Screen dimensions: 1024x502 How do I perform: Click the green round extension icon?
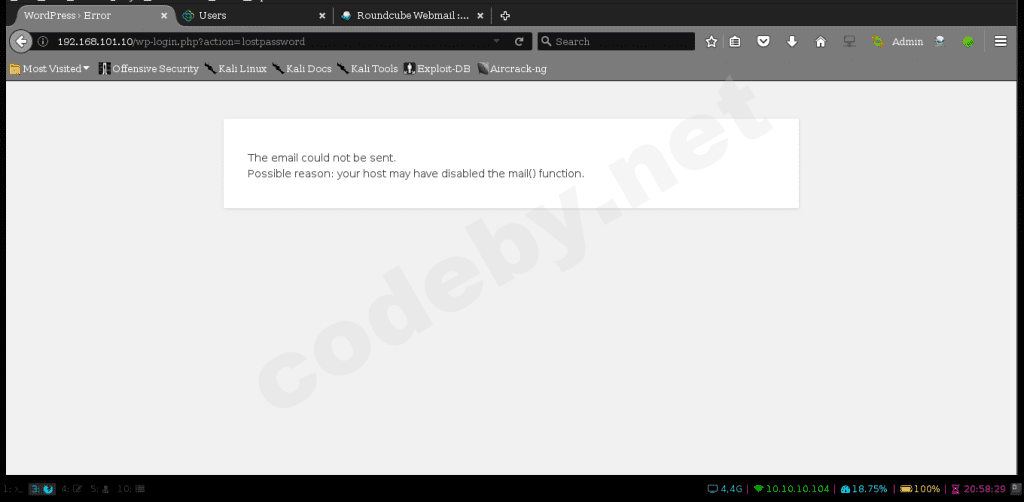[968, 42]
